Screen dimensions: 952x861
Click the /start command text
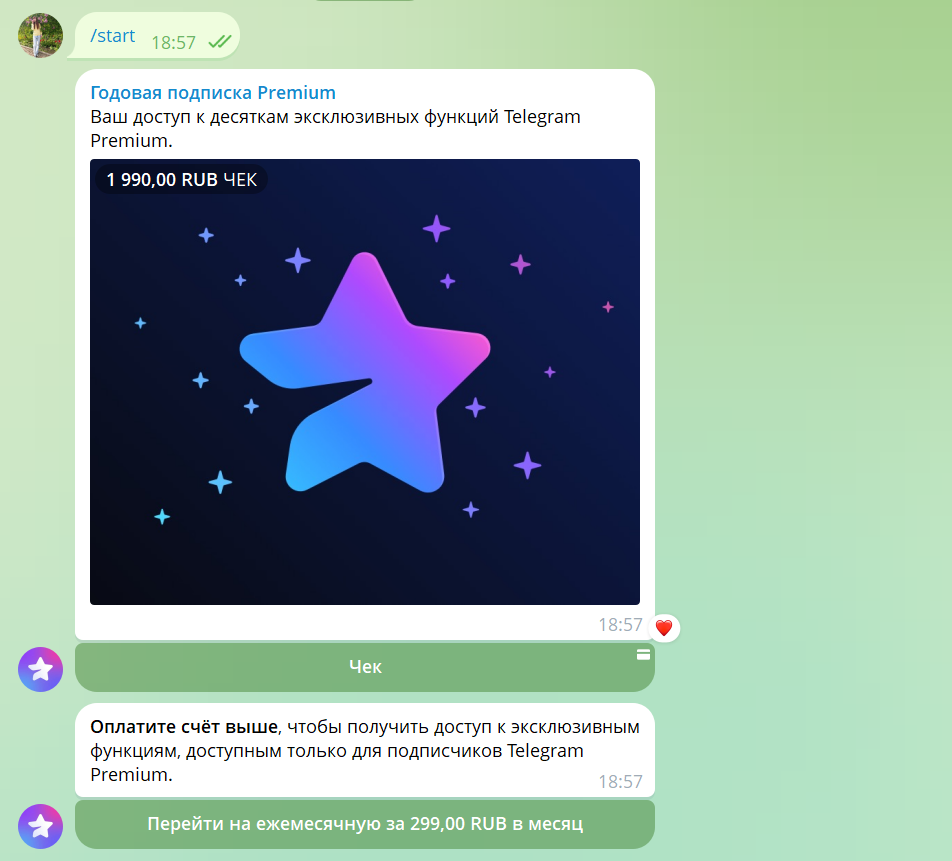click(112, 36)
